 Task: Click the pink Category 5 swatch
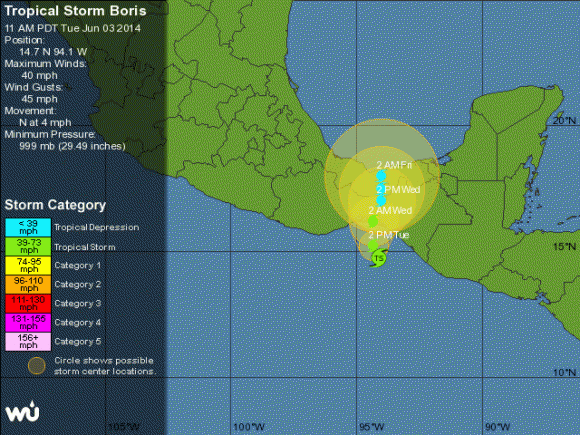28,341
